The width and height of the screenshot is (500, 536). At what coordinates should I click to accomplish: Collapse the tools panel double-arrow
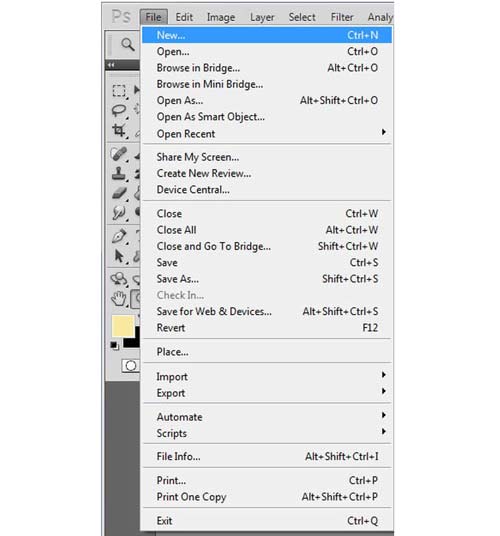(x=111, y=65)
